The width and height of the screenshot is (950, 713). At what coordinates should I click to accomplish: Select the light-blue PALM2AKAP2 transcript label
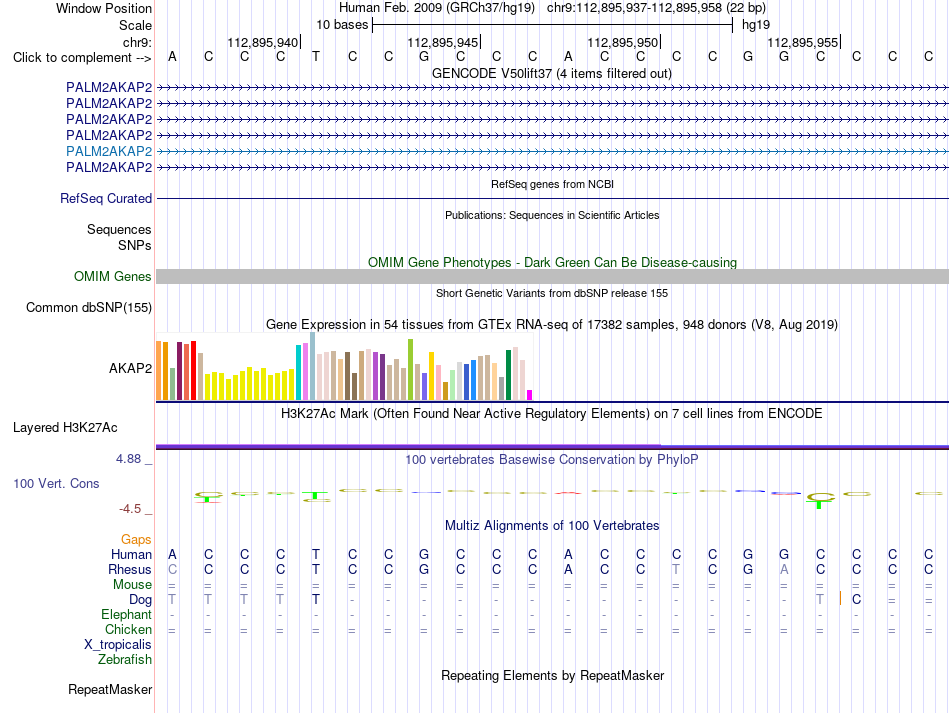109,151
